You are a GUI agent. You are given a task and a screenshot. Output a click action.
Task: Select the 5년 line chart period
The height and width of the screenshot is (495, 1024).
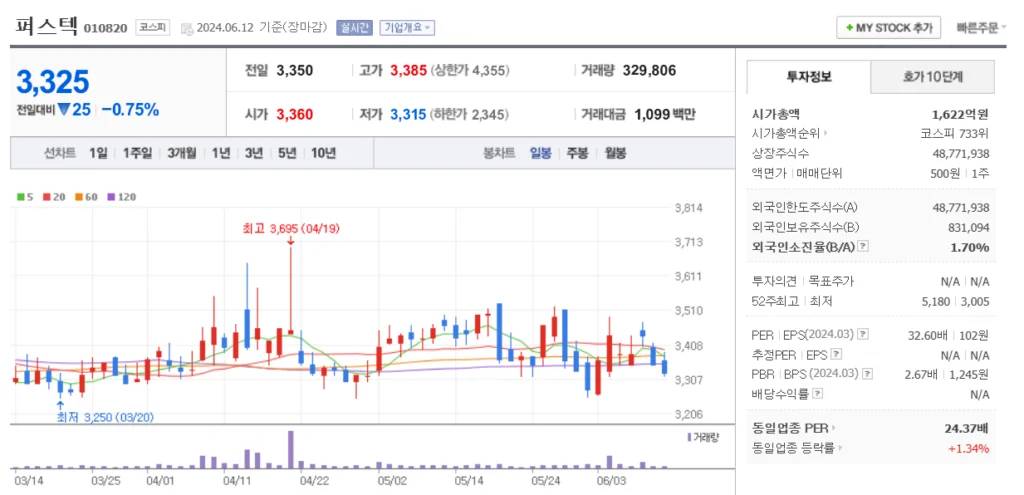[x=287, y=153]
